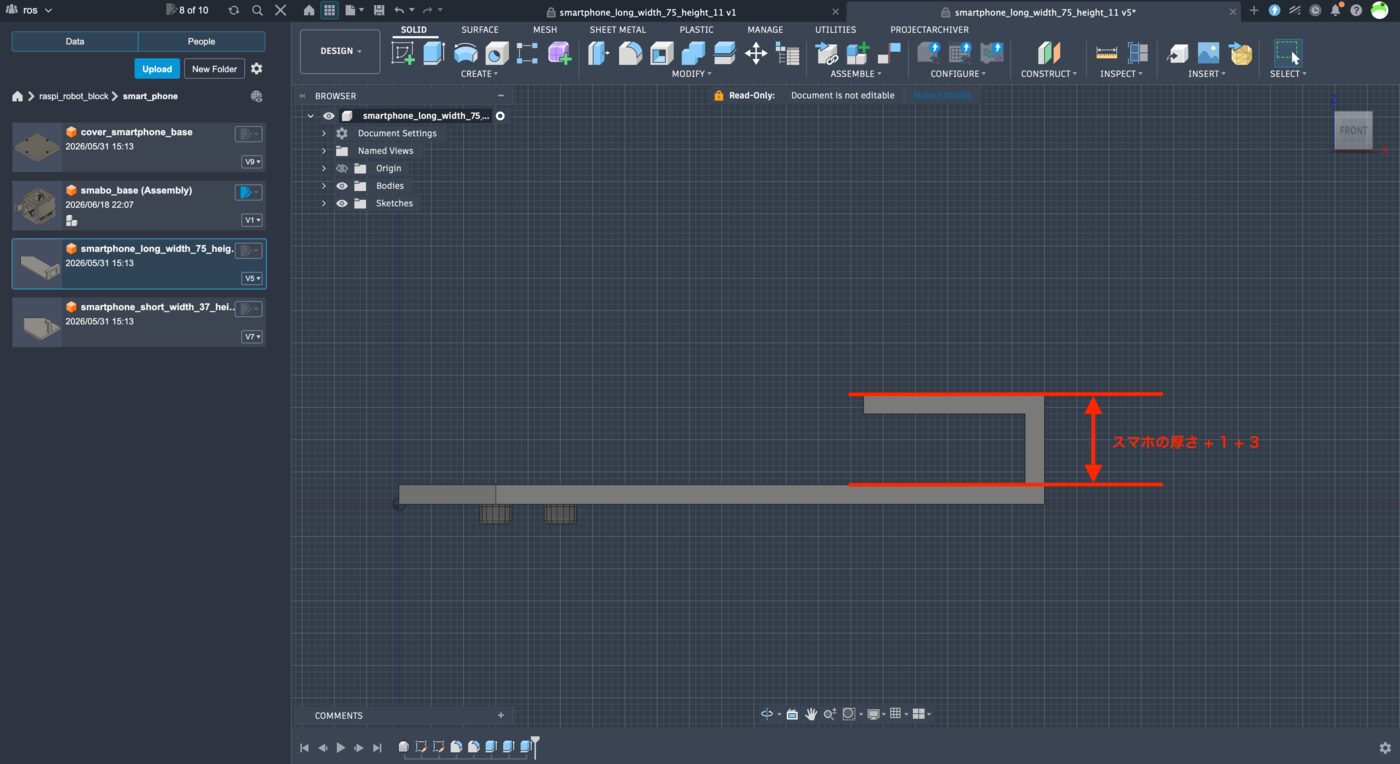The image size is (1400, 764).
Task: Select the Create Sketch tool
Action: pos(403,53)
